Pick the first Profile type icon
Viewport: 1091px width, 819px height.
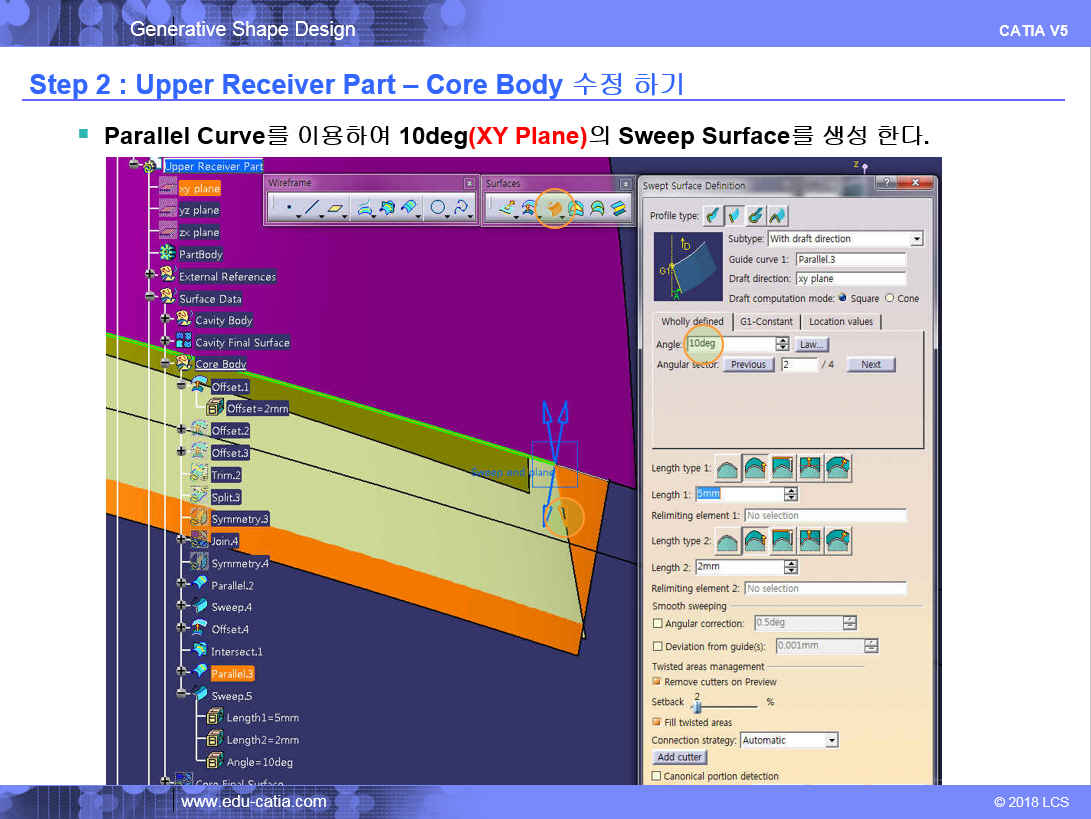712,215
